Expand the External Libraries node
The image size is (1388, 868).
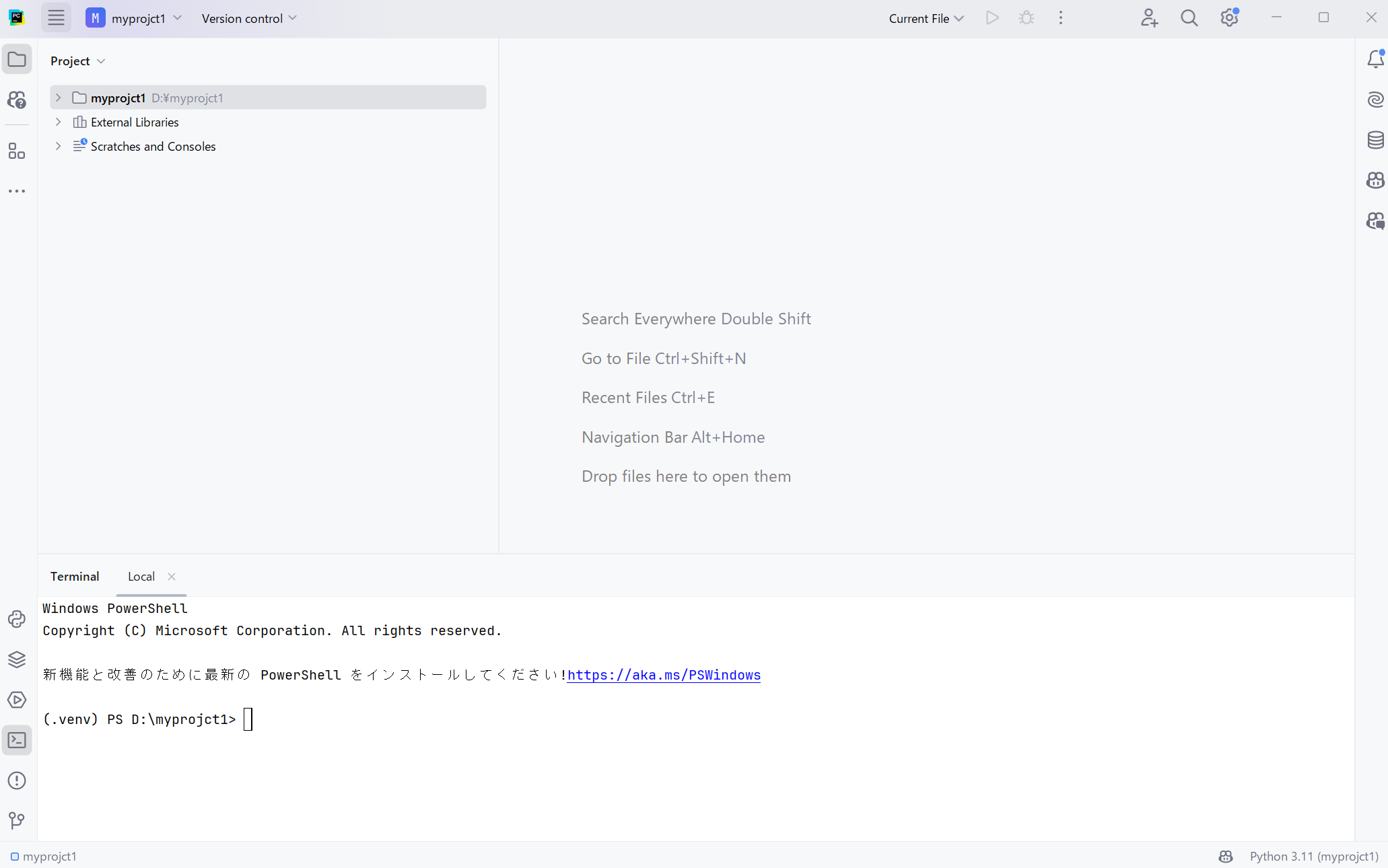pos(58,122)
